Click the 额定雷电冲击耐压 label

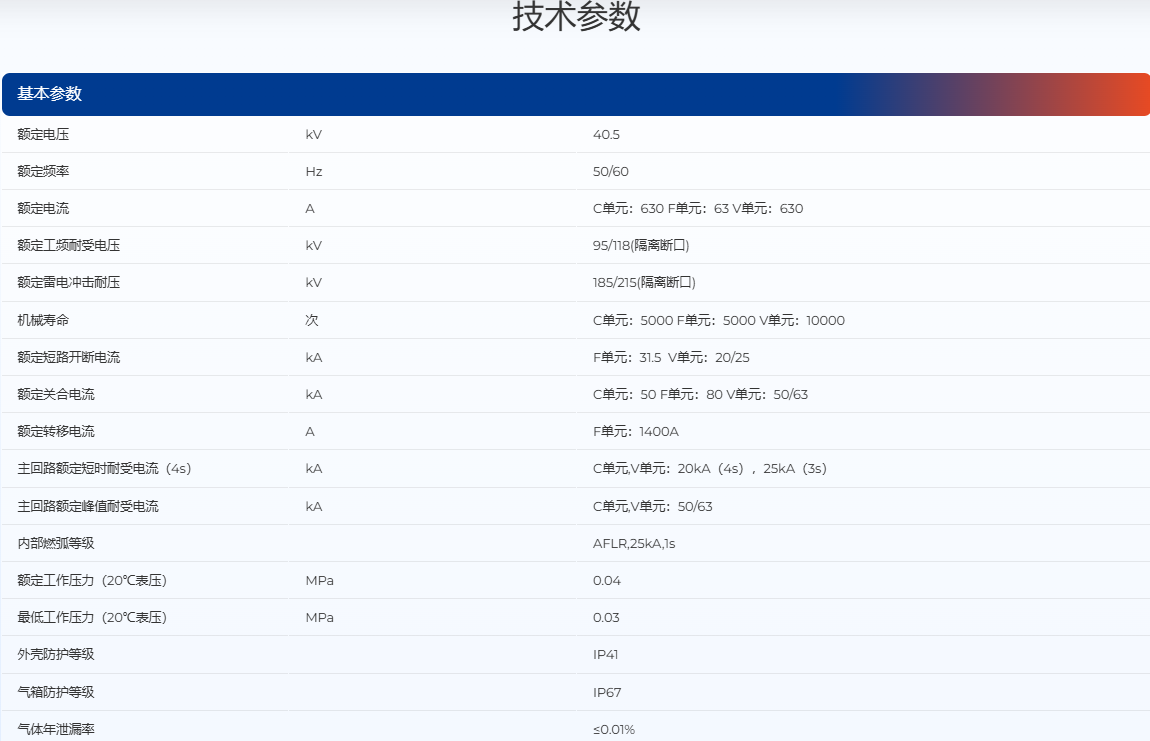(68, 282)
